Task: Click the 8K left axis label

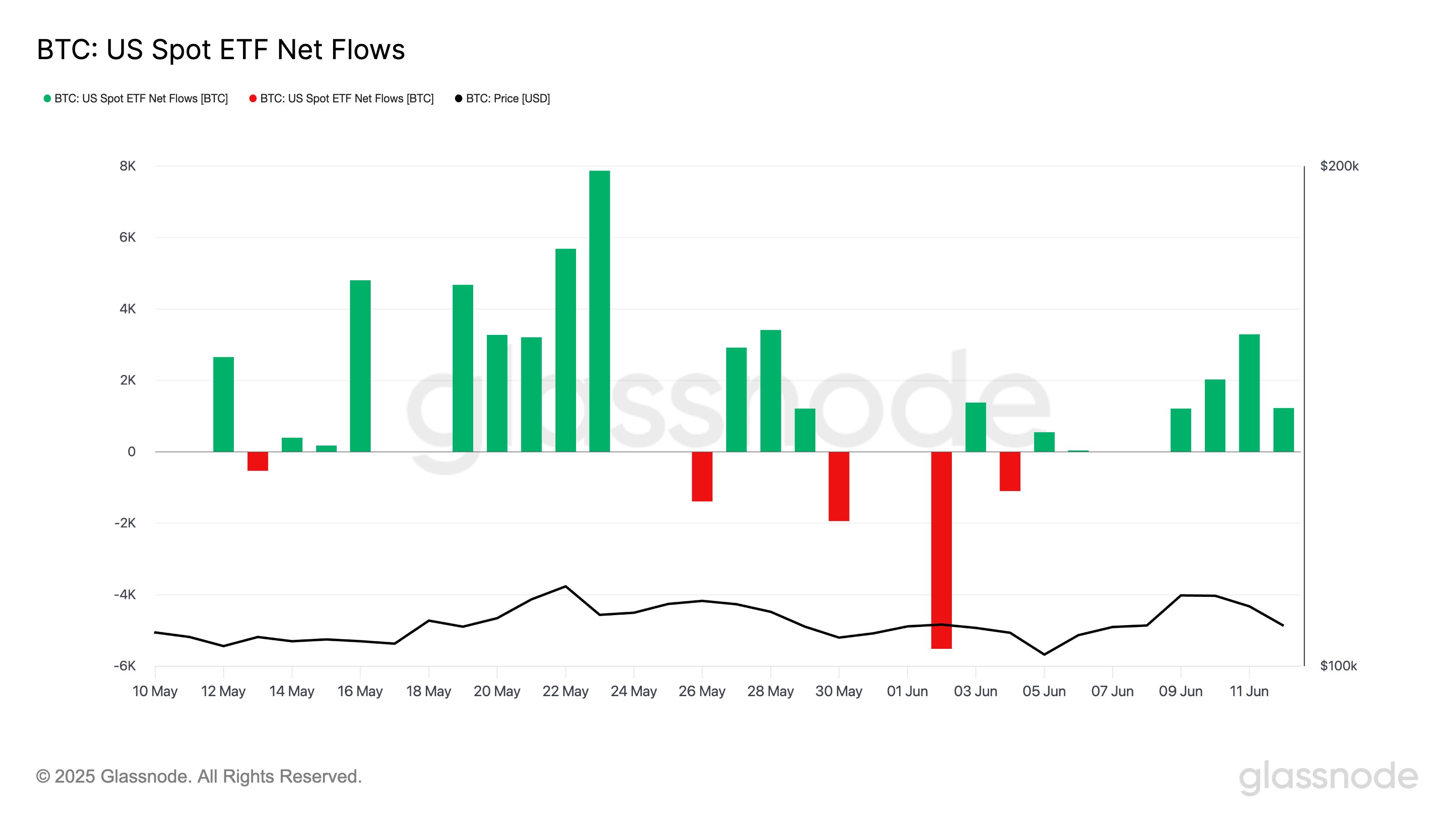Action: coord(128,166)
